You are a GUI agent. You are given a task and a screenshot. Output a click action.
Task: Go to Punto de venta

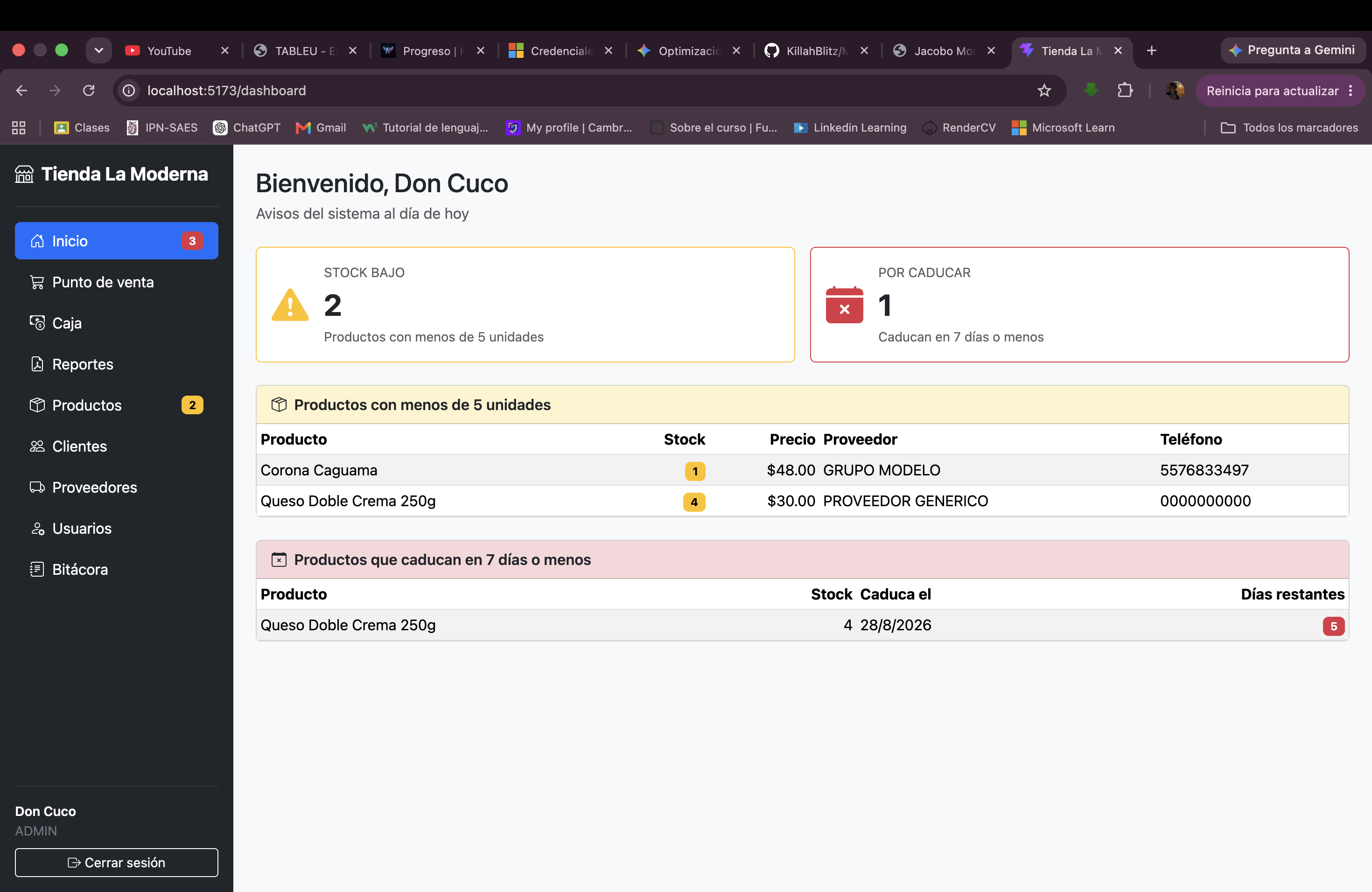117,282
